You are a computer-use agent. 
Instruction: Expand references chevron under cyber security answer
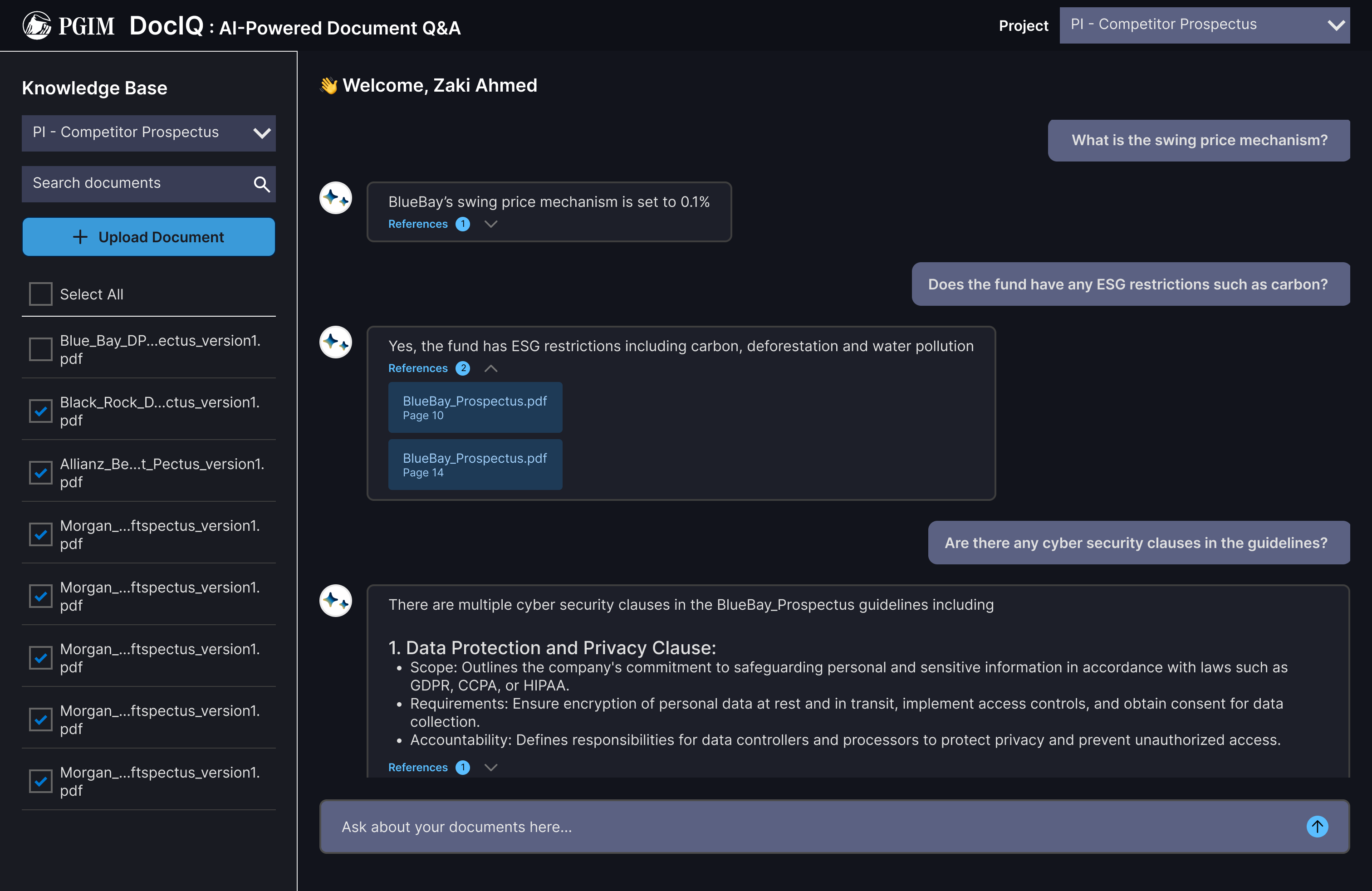[490, 767]
